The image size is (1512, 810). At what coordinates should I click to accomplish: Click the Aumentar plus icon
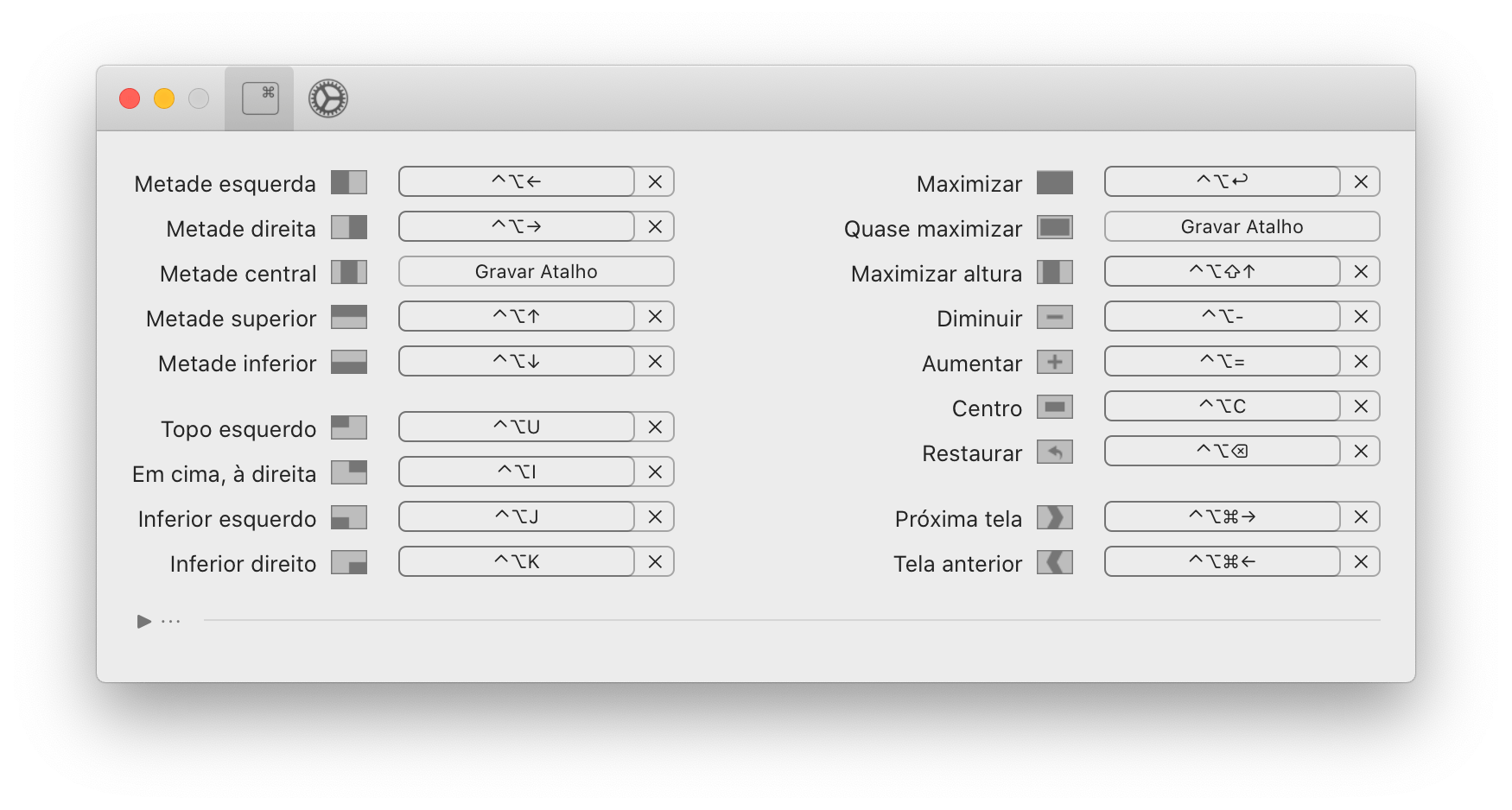click(x=1055, y=362)
